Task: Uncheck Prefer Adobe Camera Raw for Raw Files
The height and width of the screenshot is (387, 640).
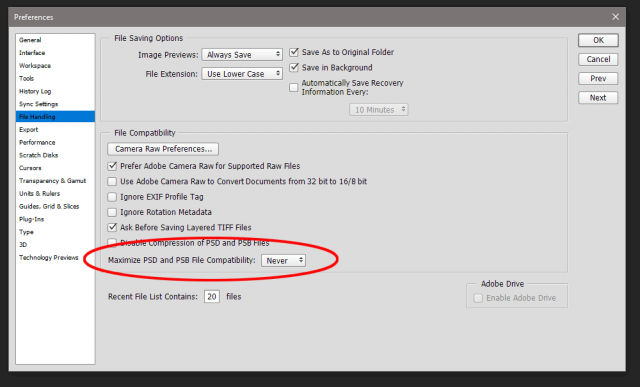Action: pos(112,166)
